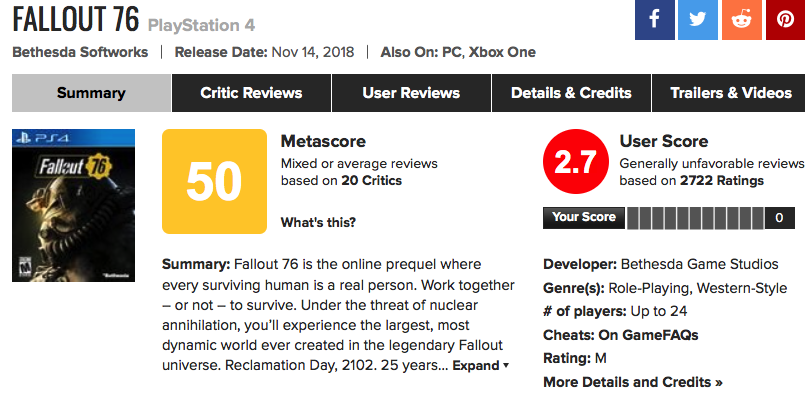Image resolution: width=805 pixels, height=400 pixels.
Task: Follow the Bethesda Softworks publisher link
Action: click(80, 52)
